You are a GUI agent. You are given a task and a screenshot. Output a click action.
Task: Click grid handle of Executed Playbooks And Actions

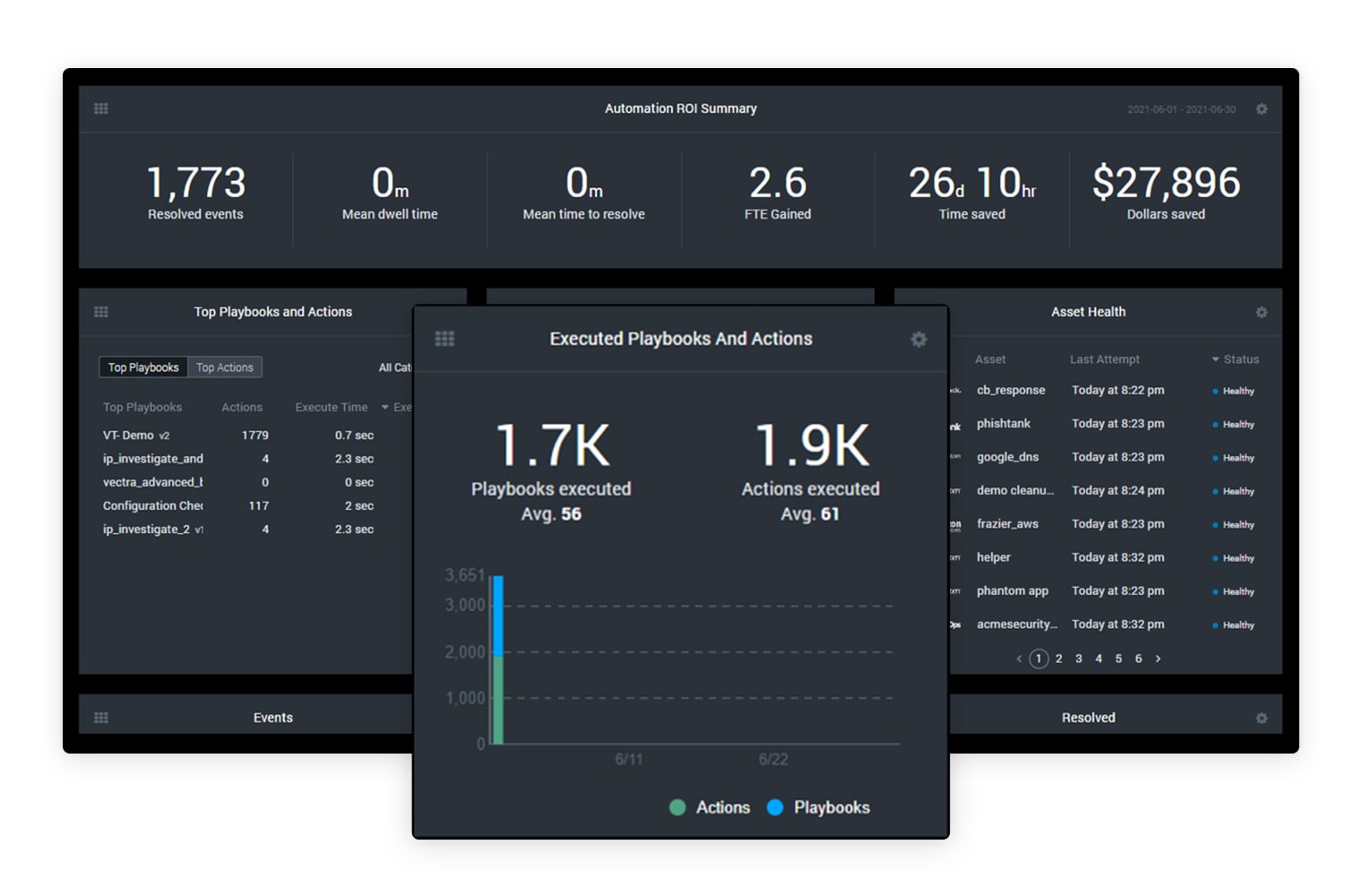pos(444,339)
